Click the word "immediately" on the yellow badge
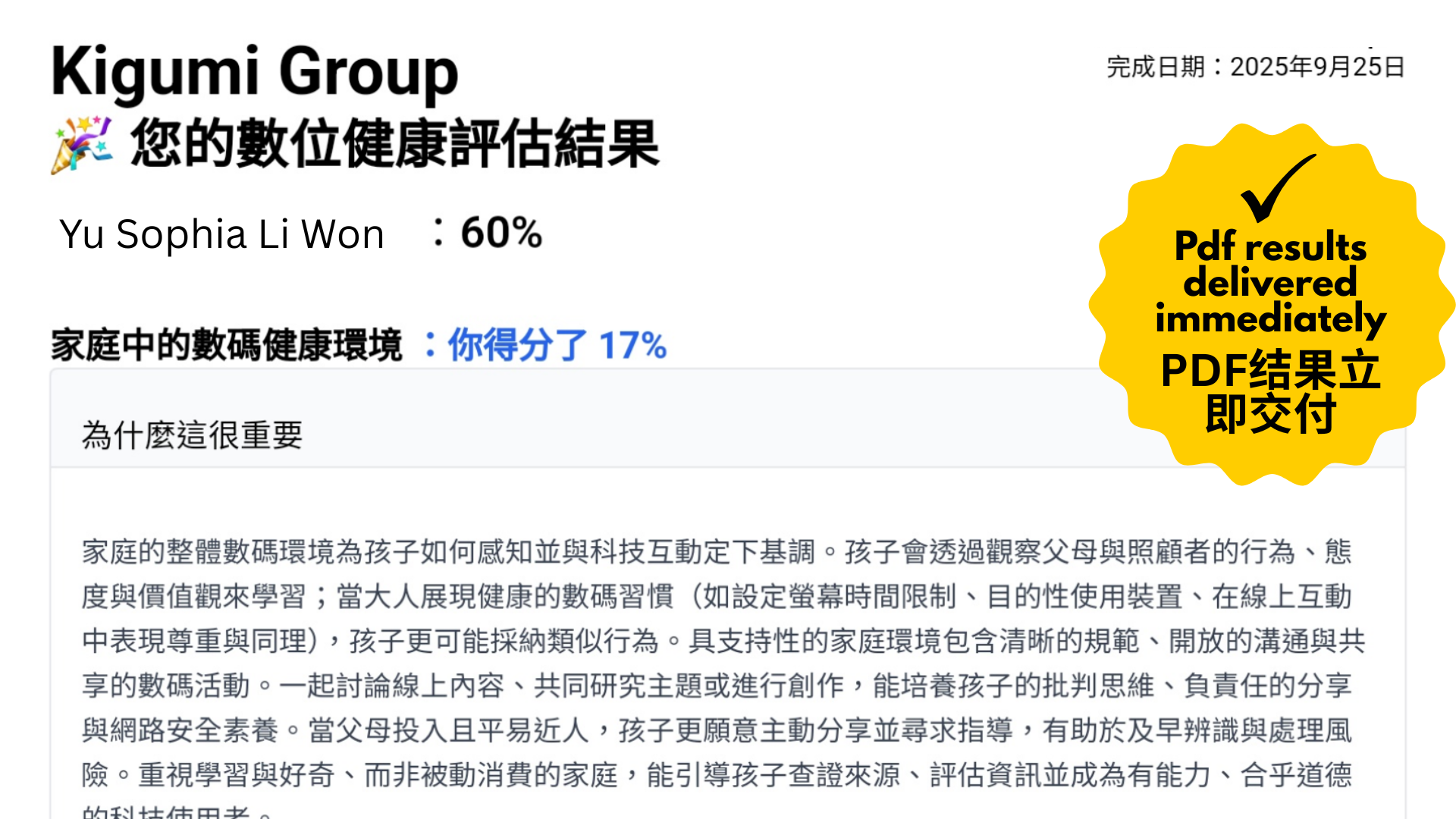 point(1270,318)
